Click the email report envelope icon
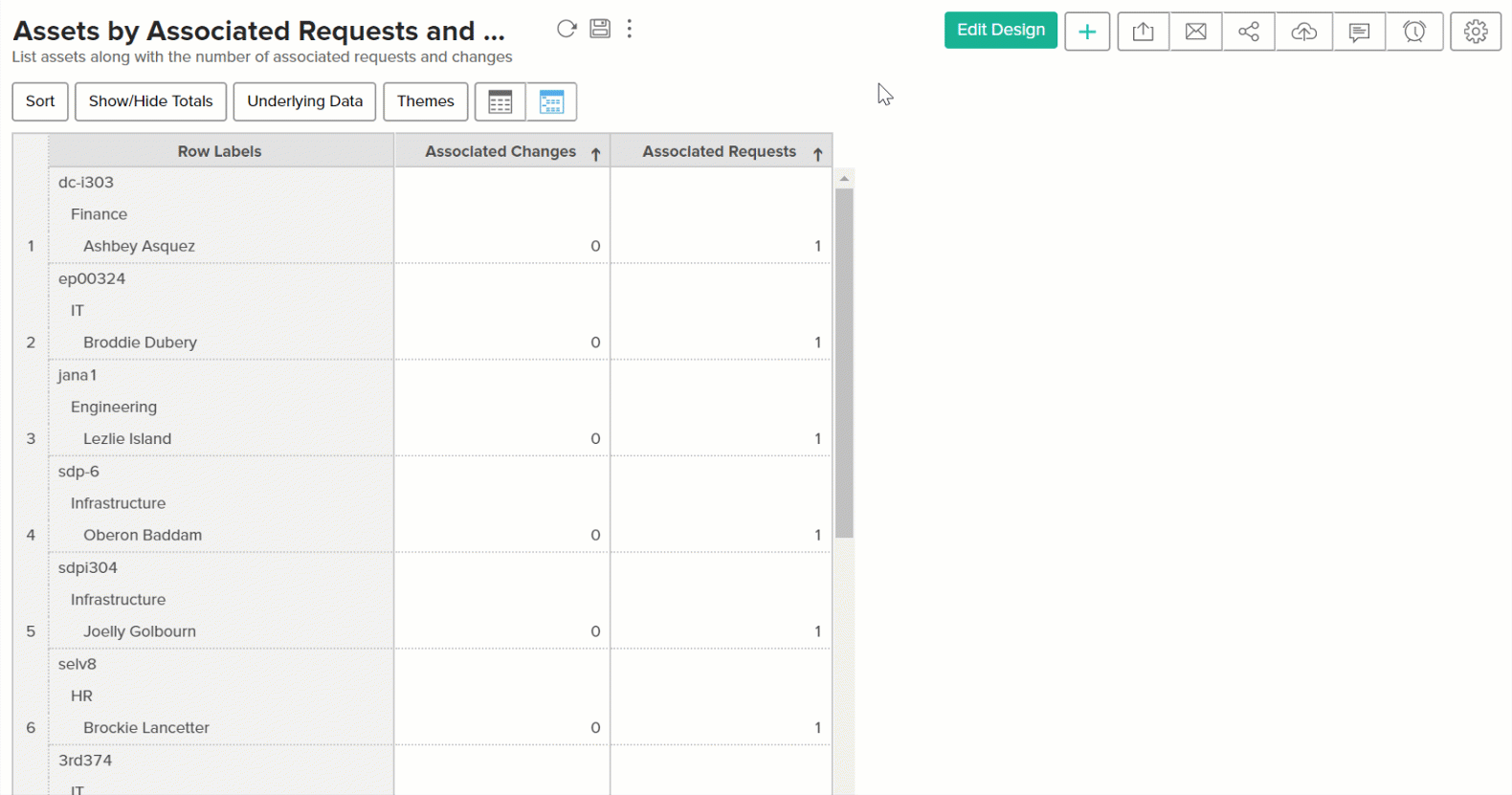Image resolution: width=1512 pixels, height=795 pixels. pyautogui.click(x=1195, y=32)
